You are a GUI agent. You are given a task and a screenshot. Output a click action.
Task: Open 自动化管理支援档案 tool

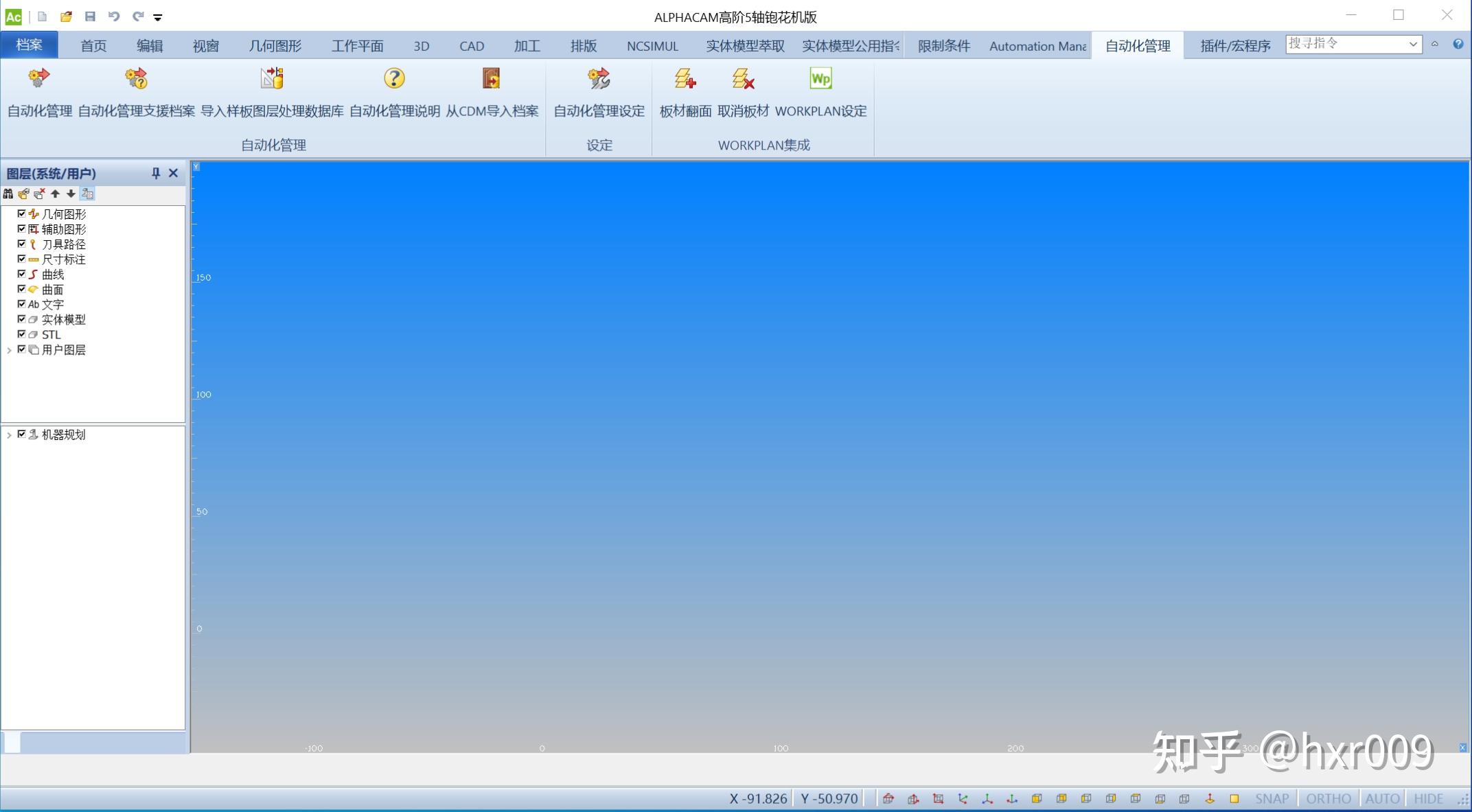[136, 80]
